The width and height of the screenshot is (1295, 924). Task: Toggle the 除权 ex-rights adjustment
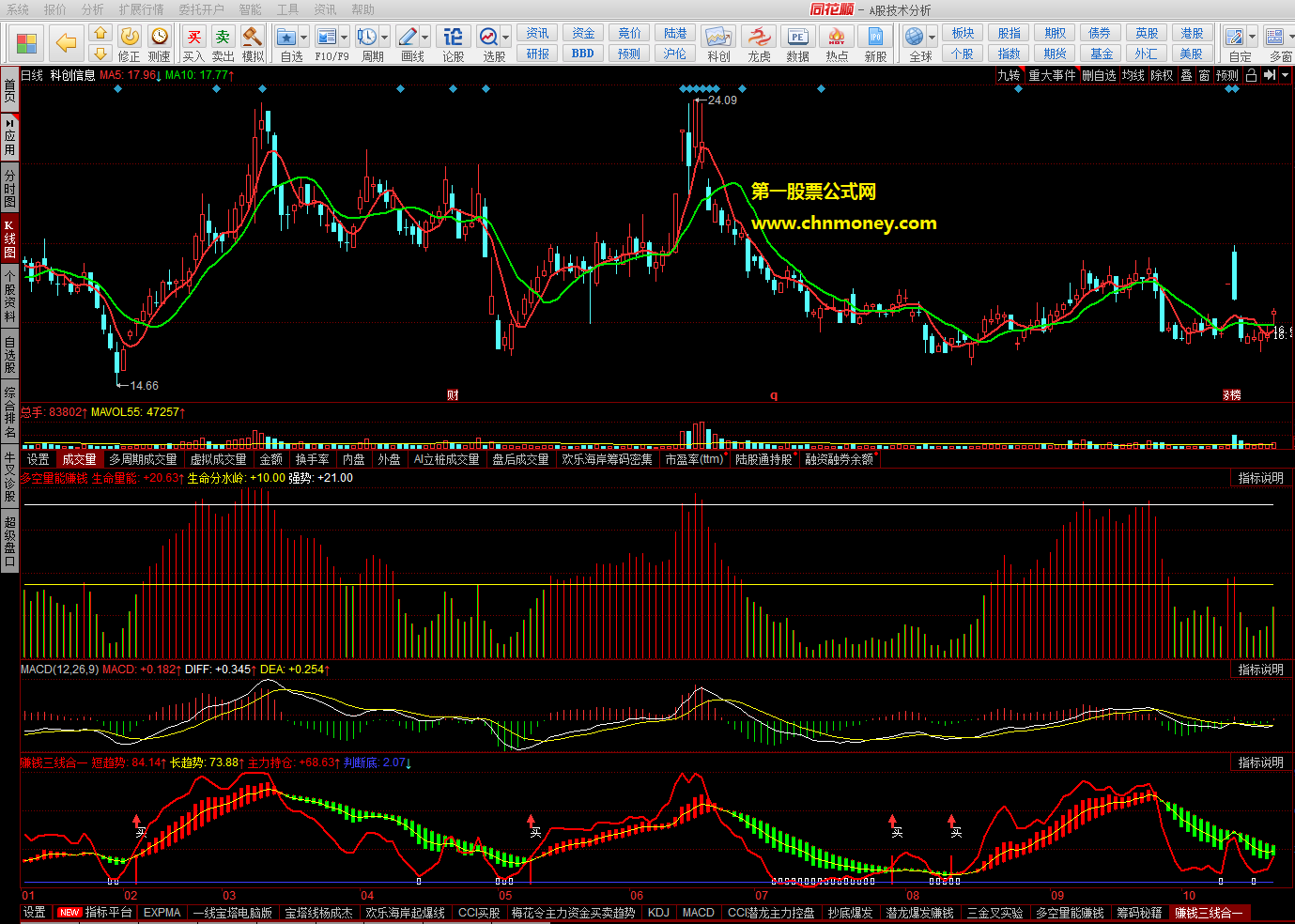tap(1162, 75)
